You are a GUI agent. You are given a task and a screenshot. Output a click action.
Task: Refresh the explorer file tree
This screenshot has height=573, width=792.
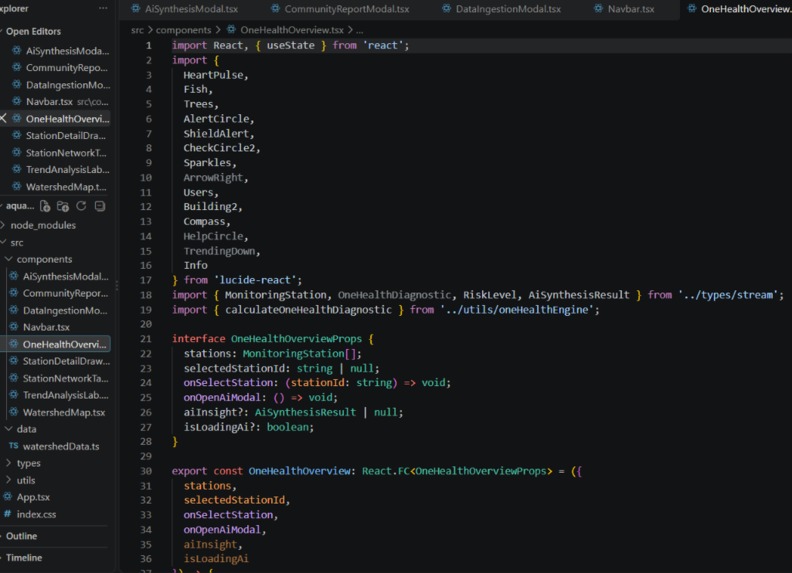[x=81, y=206]
